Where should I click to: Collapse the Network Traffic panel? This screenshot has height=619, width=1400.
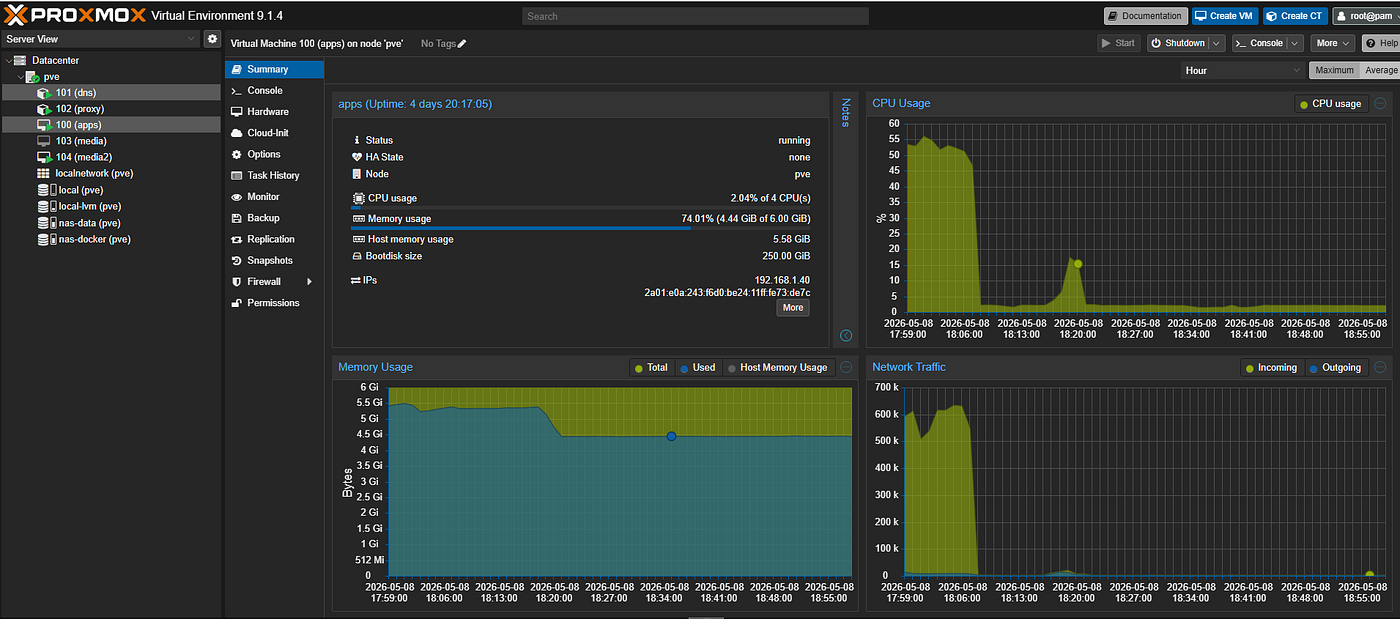coord(1380,367)
